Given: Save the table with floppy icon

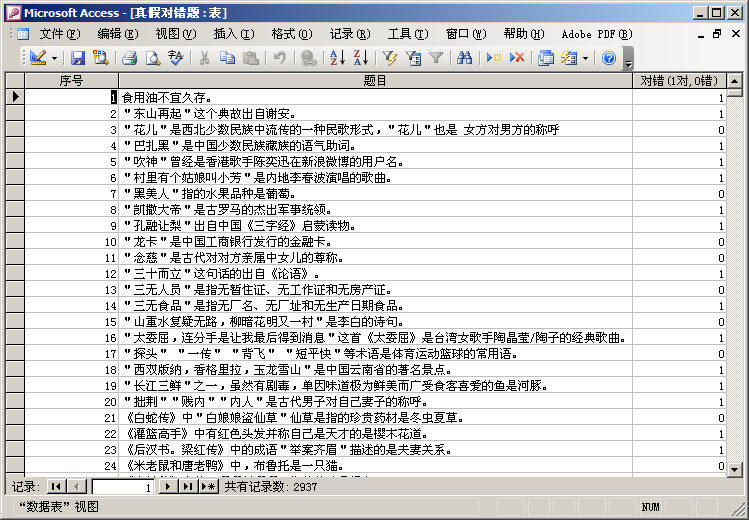Looking at the screenshot, I should [x=78, y=58].
